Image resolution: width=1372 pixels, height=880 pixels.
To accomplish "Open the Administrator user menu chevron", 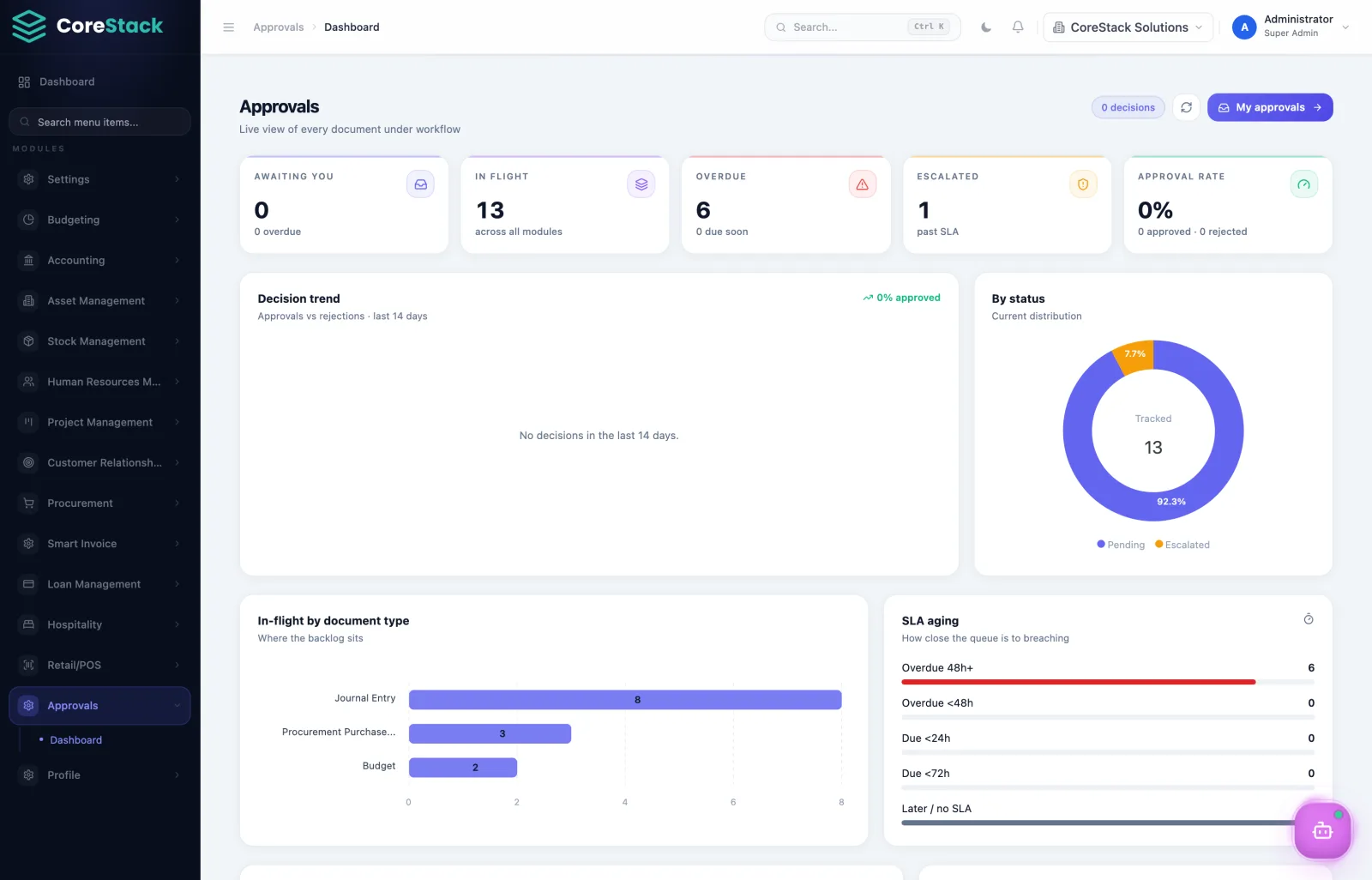I will (x=1345, y=27).
